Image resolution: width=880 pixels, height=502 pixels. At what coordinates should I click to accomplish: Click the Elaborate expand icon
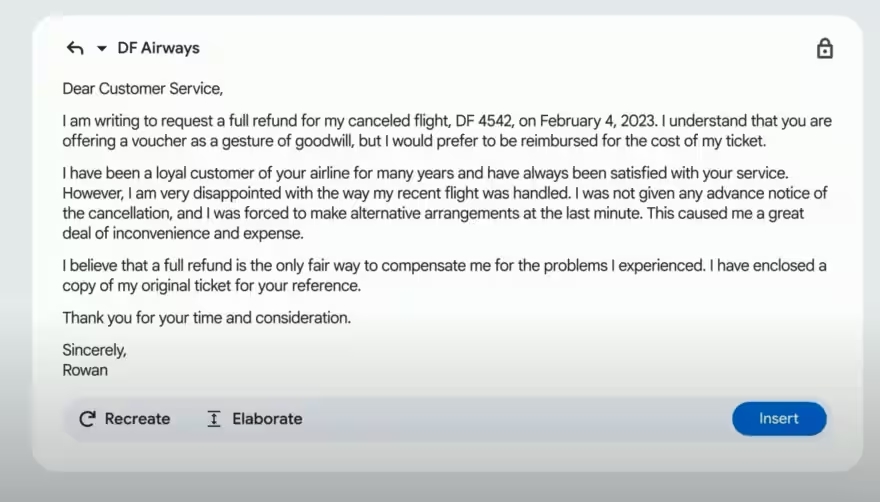214,419
